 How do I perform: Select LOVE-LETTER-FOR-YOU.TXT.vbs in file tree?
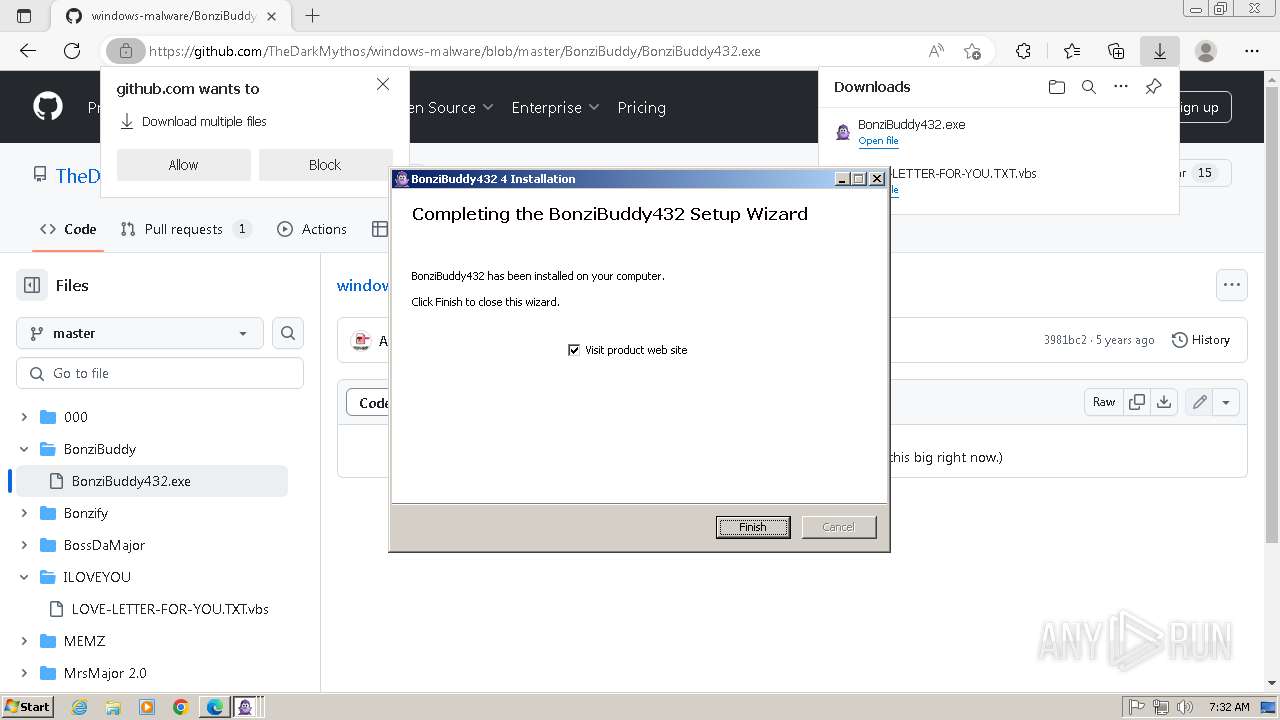(170, 609)
